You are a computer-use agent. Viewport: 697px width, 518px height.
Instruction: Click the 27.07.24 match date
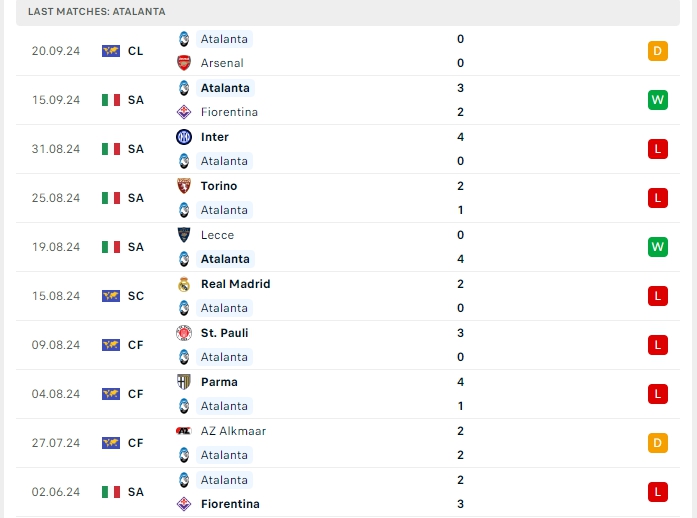point(56,443)
